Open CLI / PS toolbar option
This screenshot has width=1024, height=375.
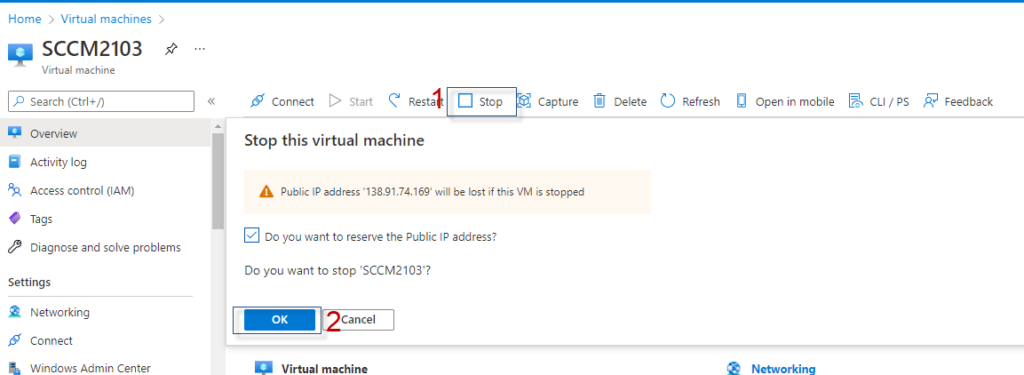[x=878, y=102]
